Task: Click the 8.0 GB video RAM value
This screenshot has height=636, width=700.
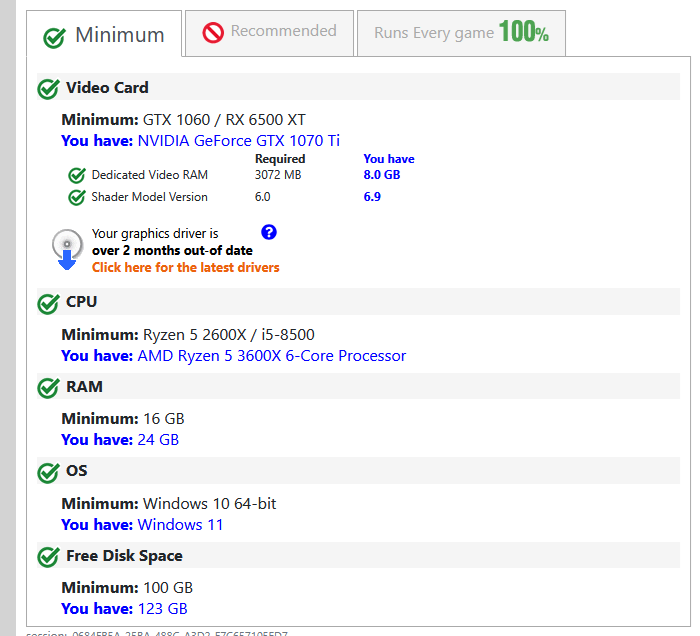Action: 382,175
